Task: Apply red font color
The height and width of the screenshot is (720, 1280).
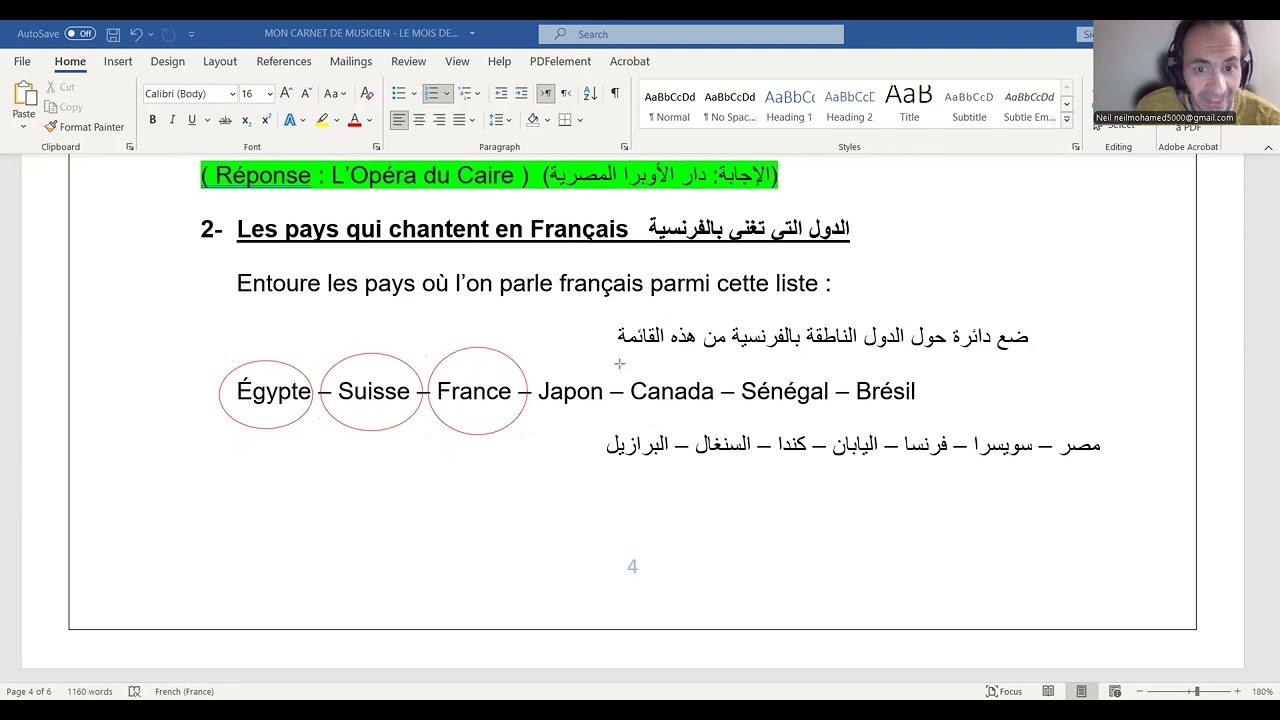Action: click(354, 120)
